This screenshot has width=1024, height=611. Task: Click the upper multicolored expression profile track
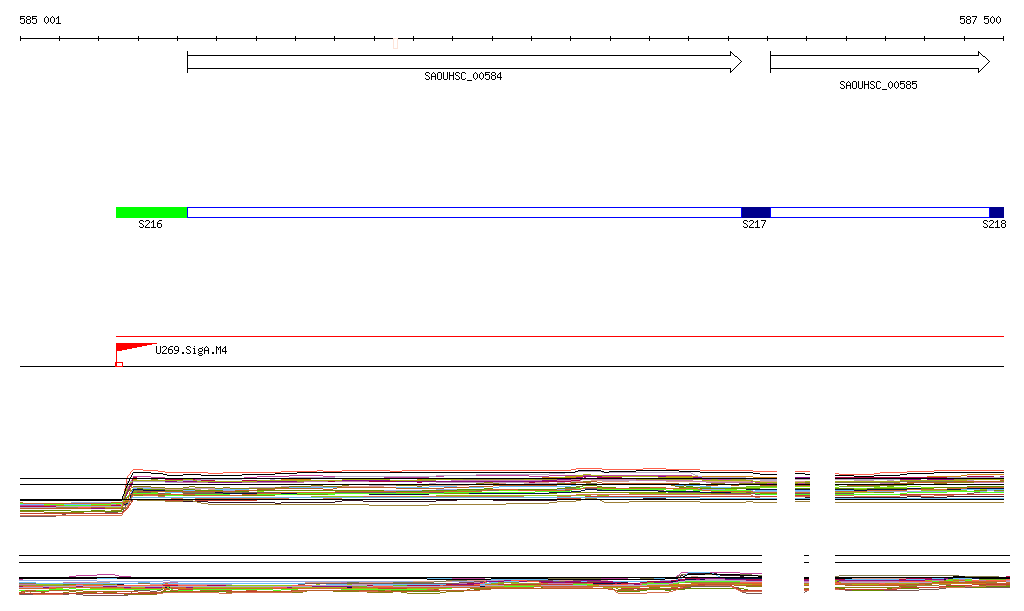click(x=450, y=485)
